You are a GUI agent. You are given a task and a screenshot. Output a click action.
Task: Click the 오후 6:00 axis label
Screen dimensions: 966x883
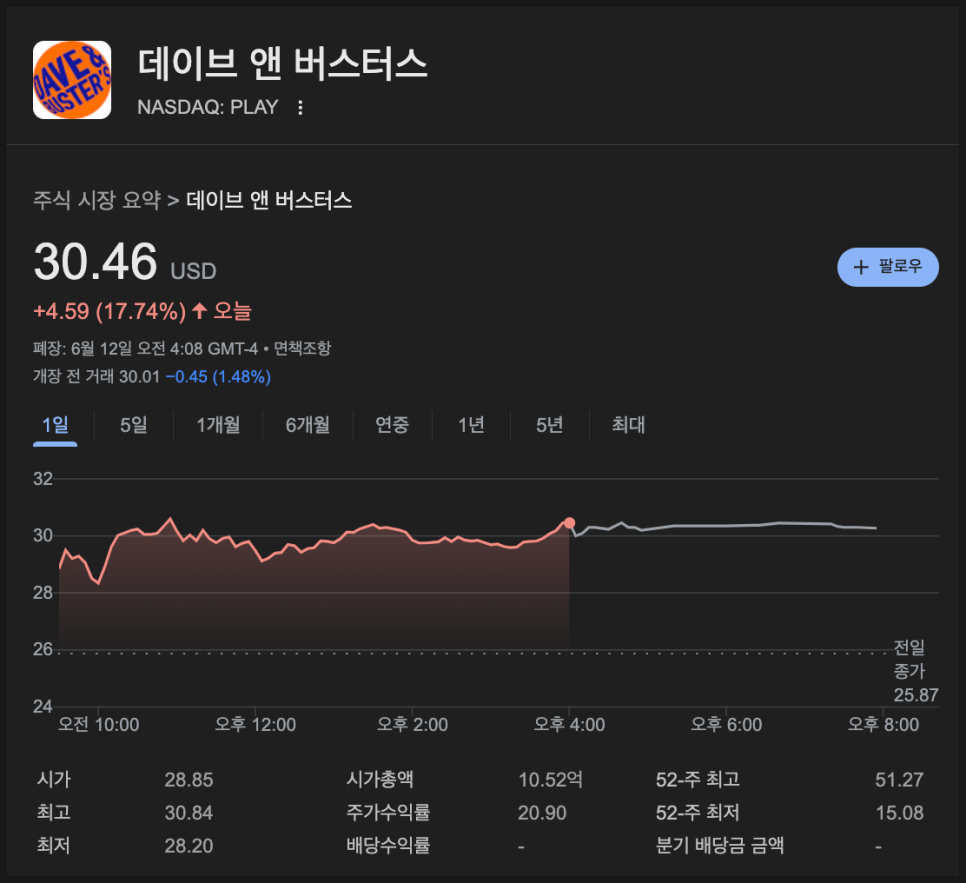coord(726,725)
